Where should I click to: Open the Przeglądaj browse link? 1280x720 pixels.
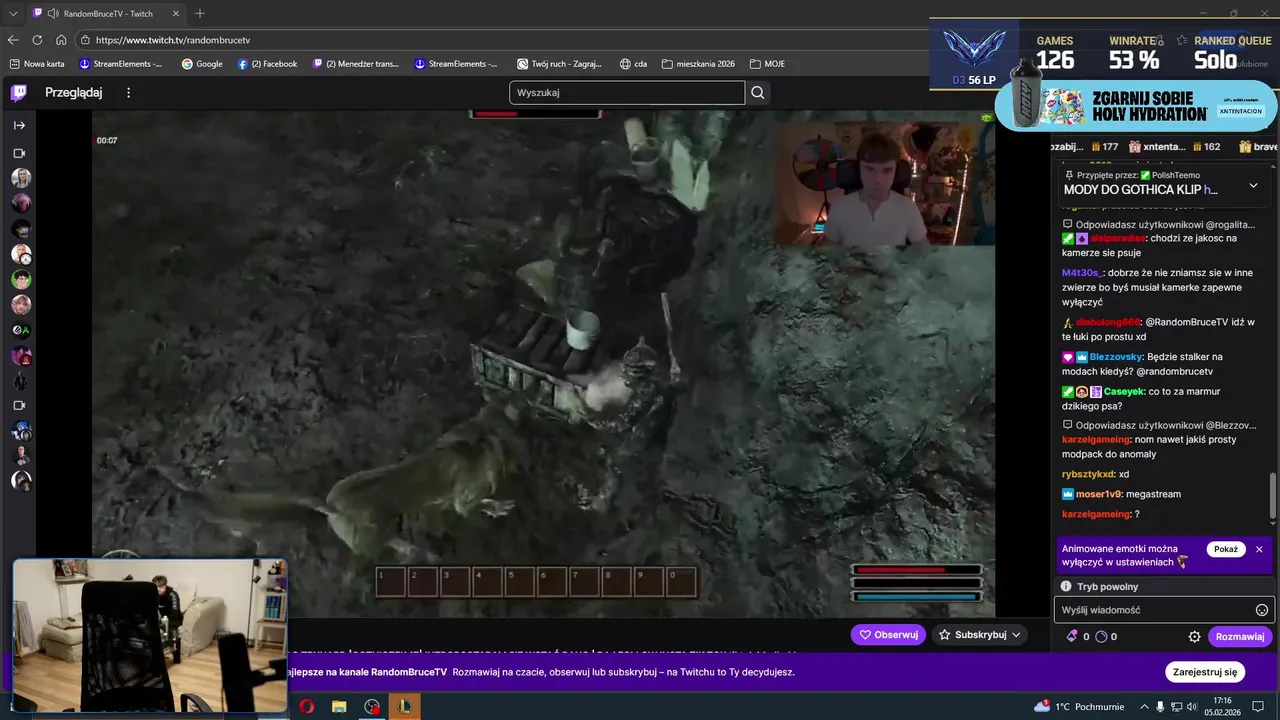pyautogui.click(x=73, y=93)
